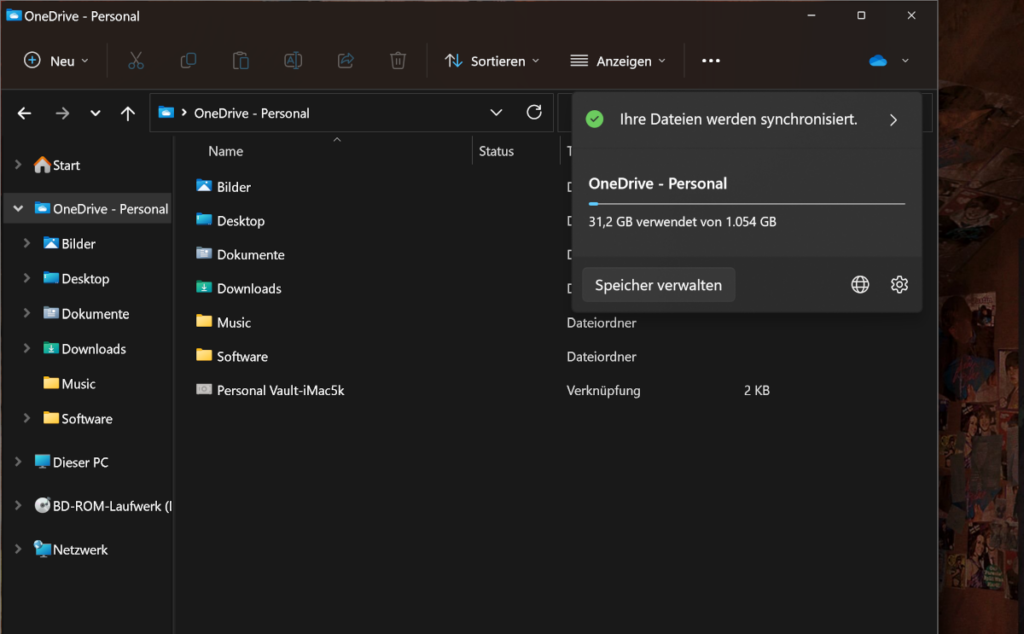Screen dimensions: 1024x634
Task: Expand Downloads node in sidebar tree
Action: click(x=27, y=348)
